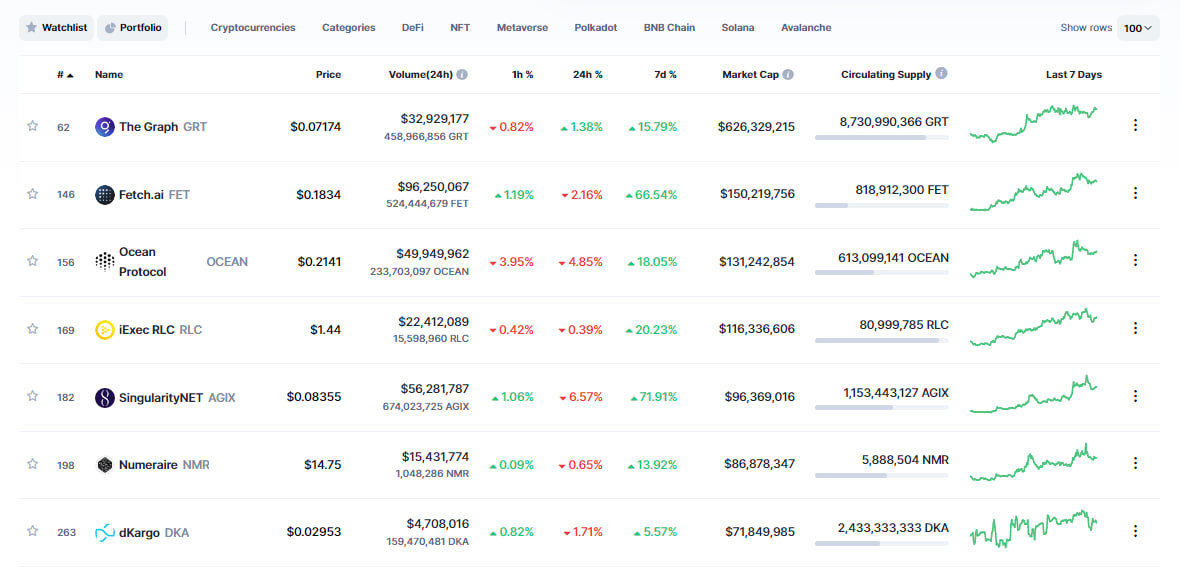Toggle the favorite star for iExec RLC
This screenshot has width=1180, height=573.
click(33, 329)
